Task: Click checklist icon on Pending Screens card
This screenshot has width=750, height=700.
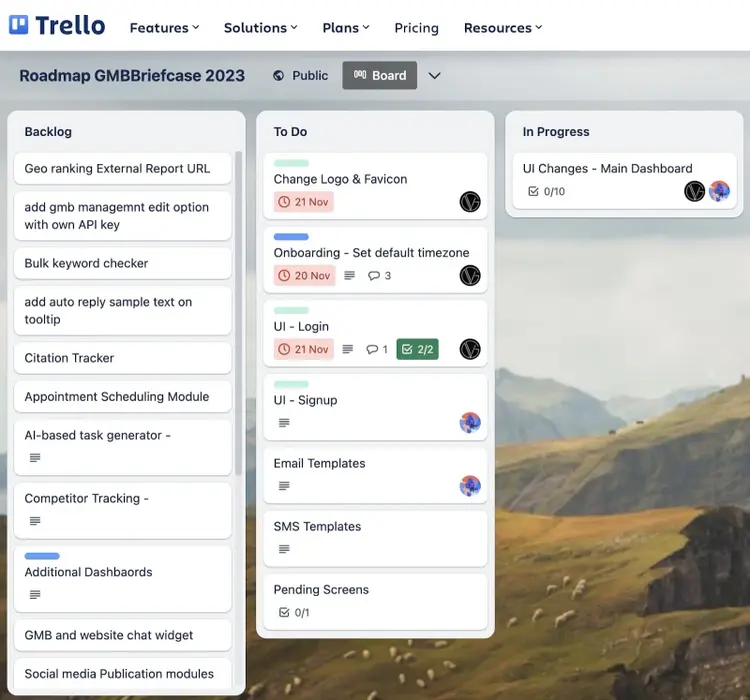Action: pos(284,612)
